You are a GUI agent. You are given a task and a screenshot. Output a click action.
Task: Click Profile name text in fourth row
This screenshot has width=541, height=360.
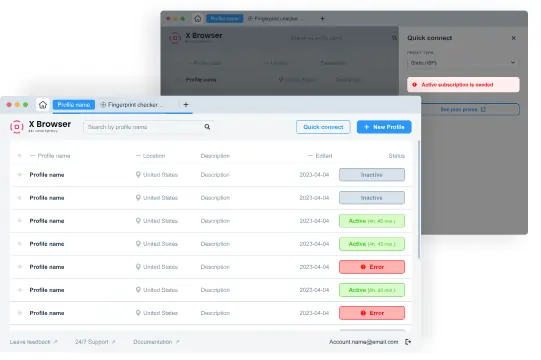point(47,244)
